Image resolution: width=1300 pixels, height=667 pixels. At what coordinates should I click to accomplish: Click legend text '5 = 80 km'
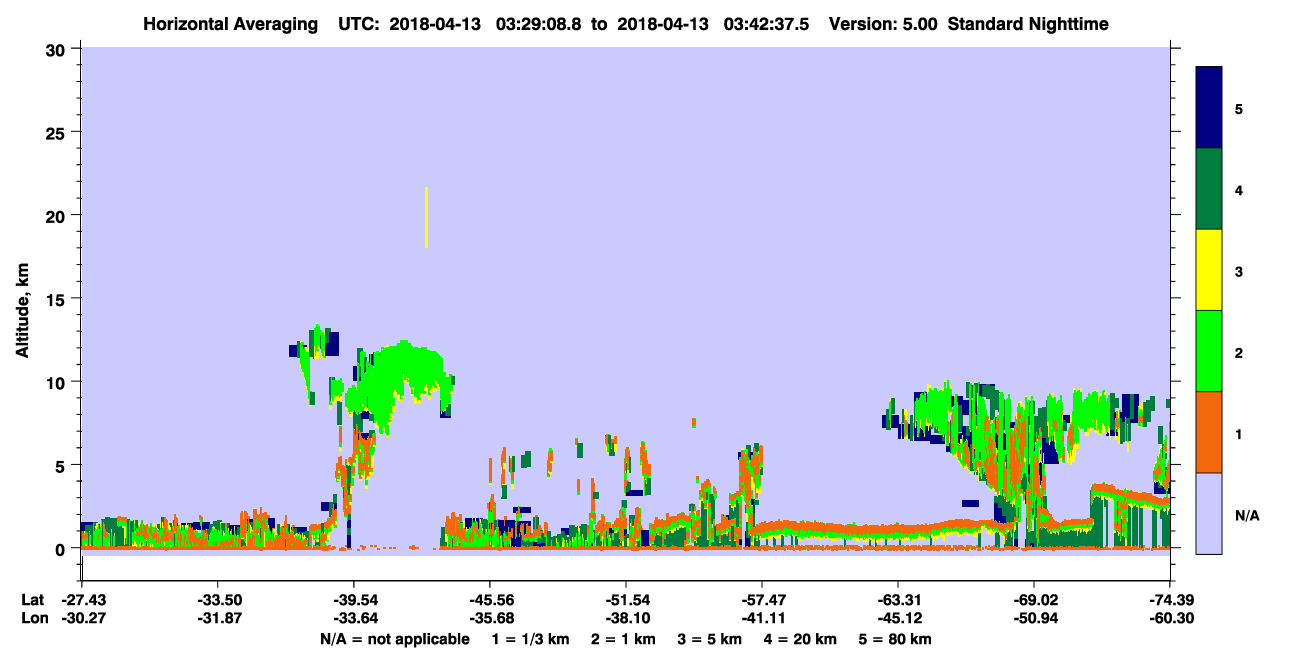897,639
